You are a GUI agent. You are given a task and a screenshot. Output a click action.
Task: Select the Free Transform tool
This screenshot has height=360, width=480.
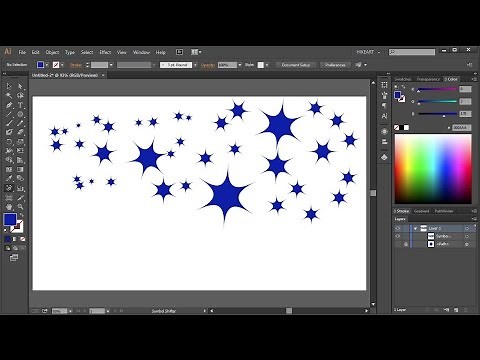[x=20, y=151]
